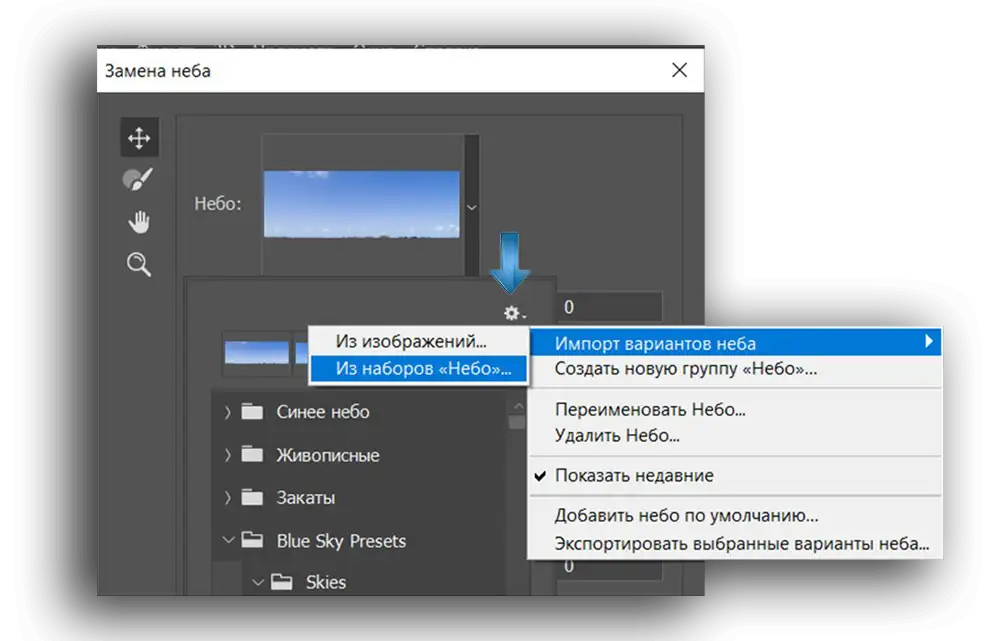Select Экспортировать выбранные варианты неба…
The image size is (1000, 641).
(x=736, y=543)
